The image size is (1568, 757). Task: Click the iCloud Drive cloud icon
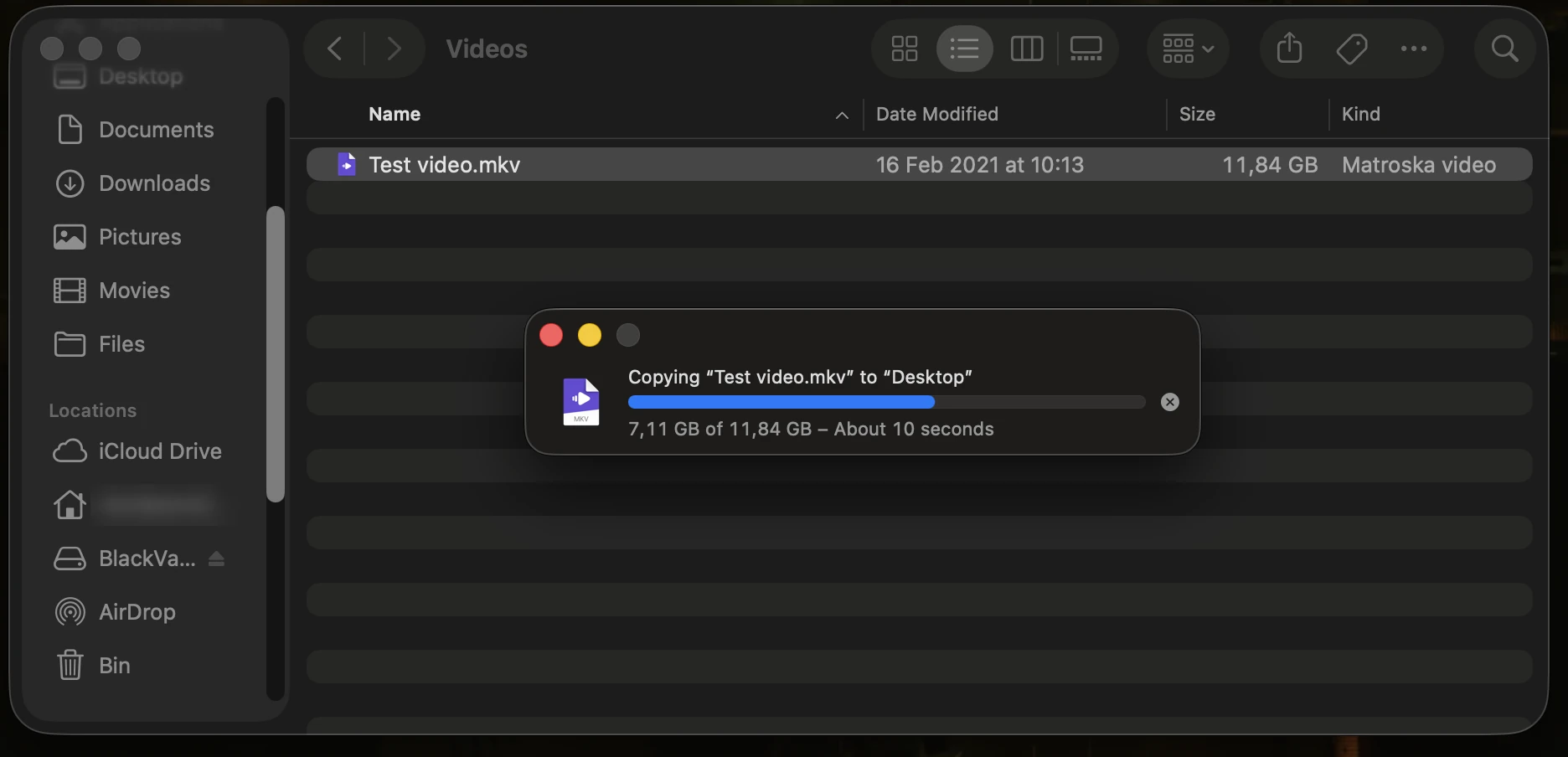click(70, 451)
